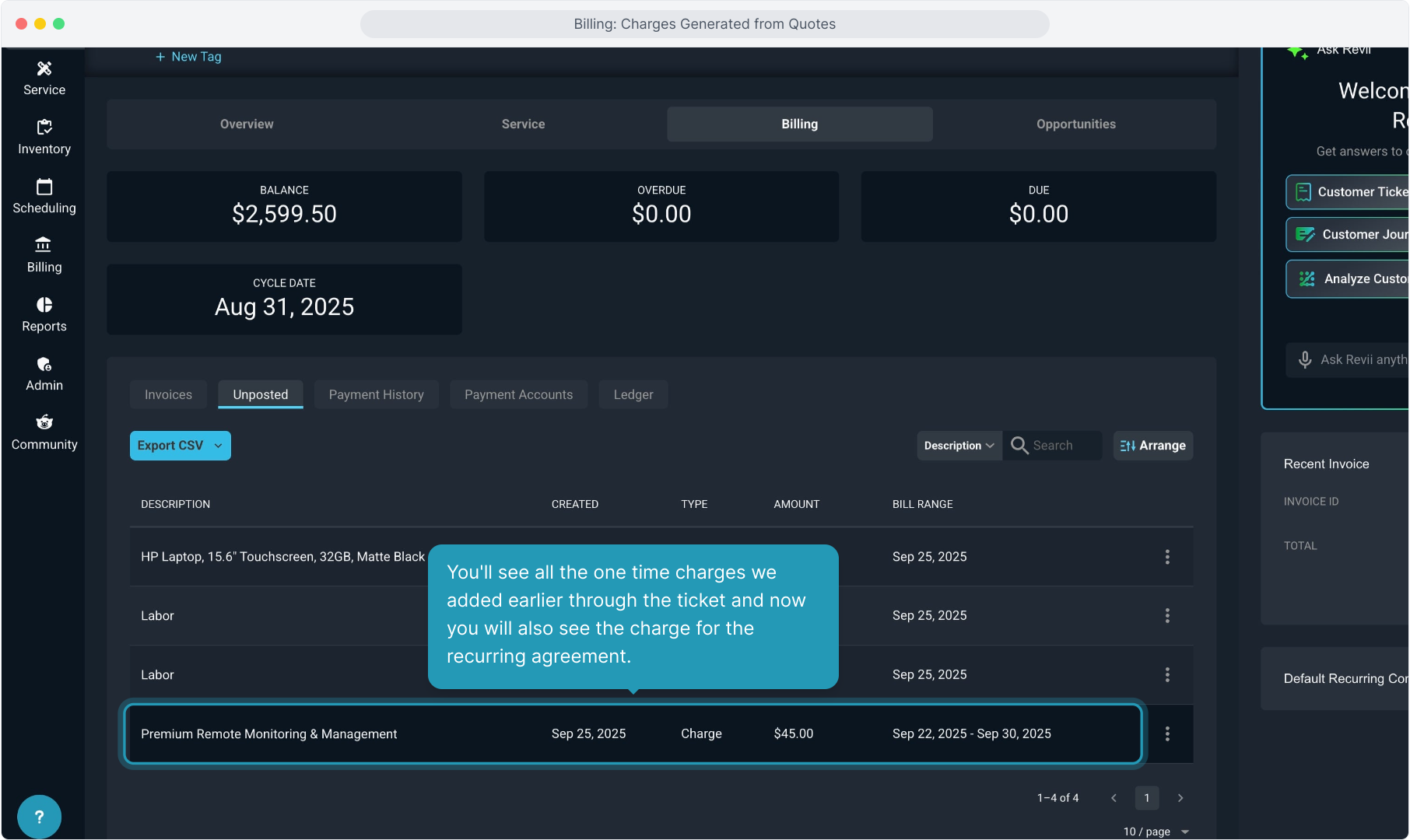Click the Arrange button

1152,446
